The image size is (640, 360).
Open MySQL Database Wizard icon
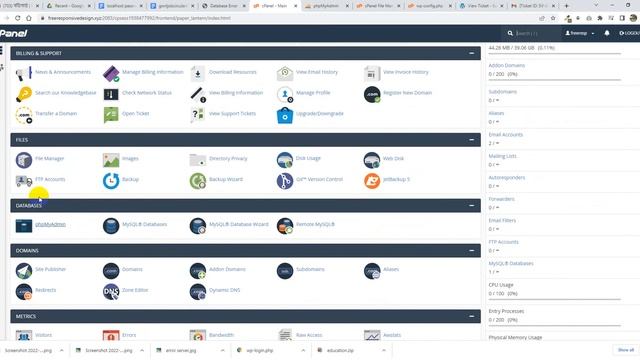tap(198, 226)
